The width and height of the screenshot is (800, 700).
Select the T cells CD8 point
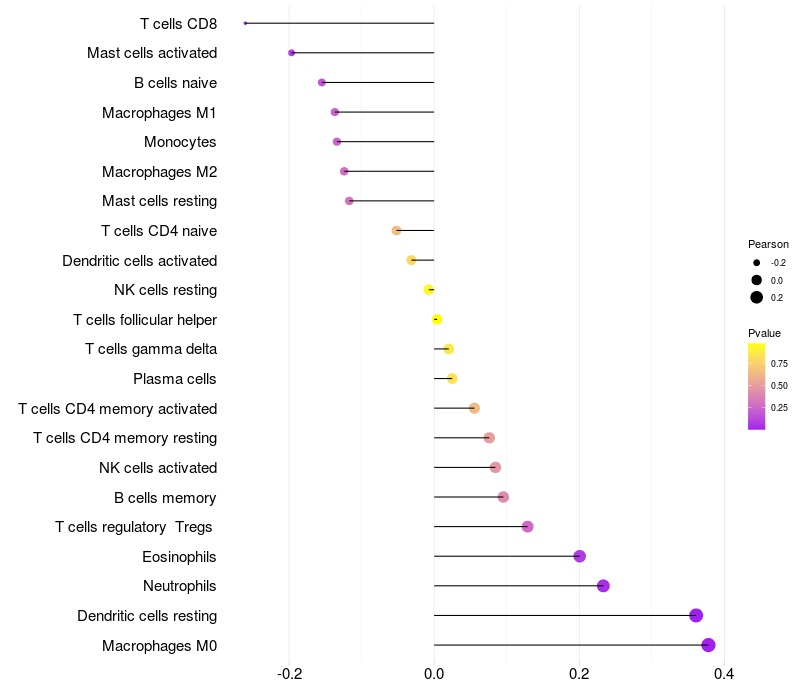tap(245, 23)
